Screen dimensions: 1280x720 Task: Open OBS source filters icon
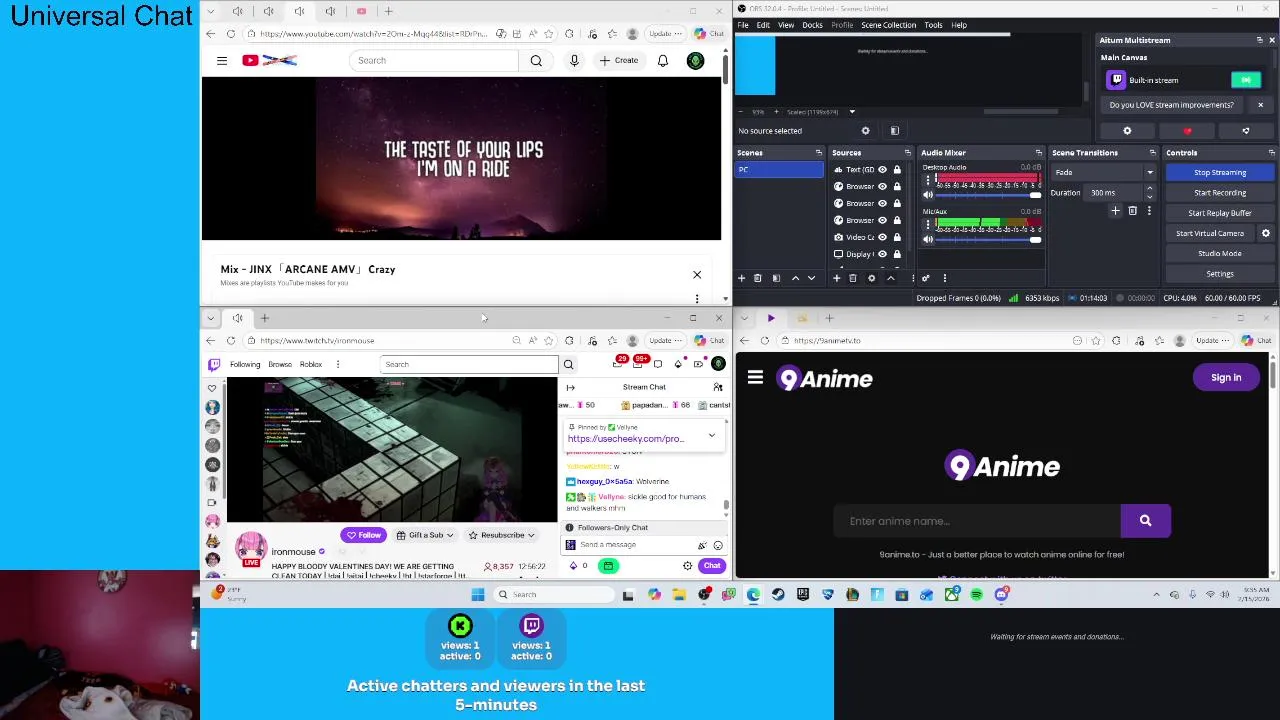coord(895,131)
